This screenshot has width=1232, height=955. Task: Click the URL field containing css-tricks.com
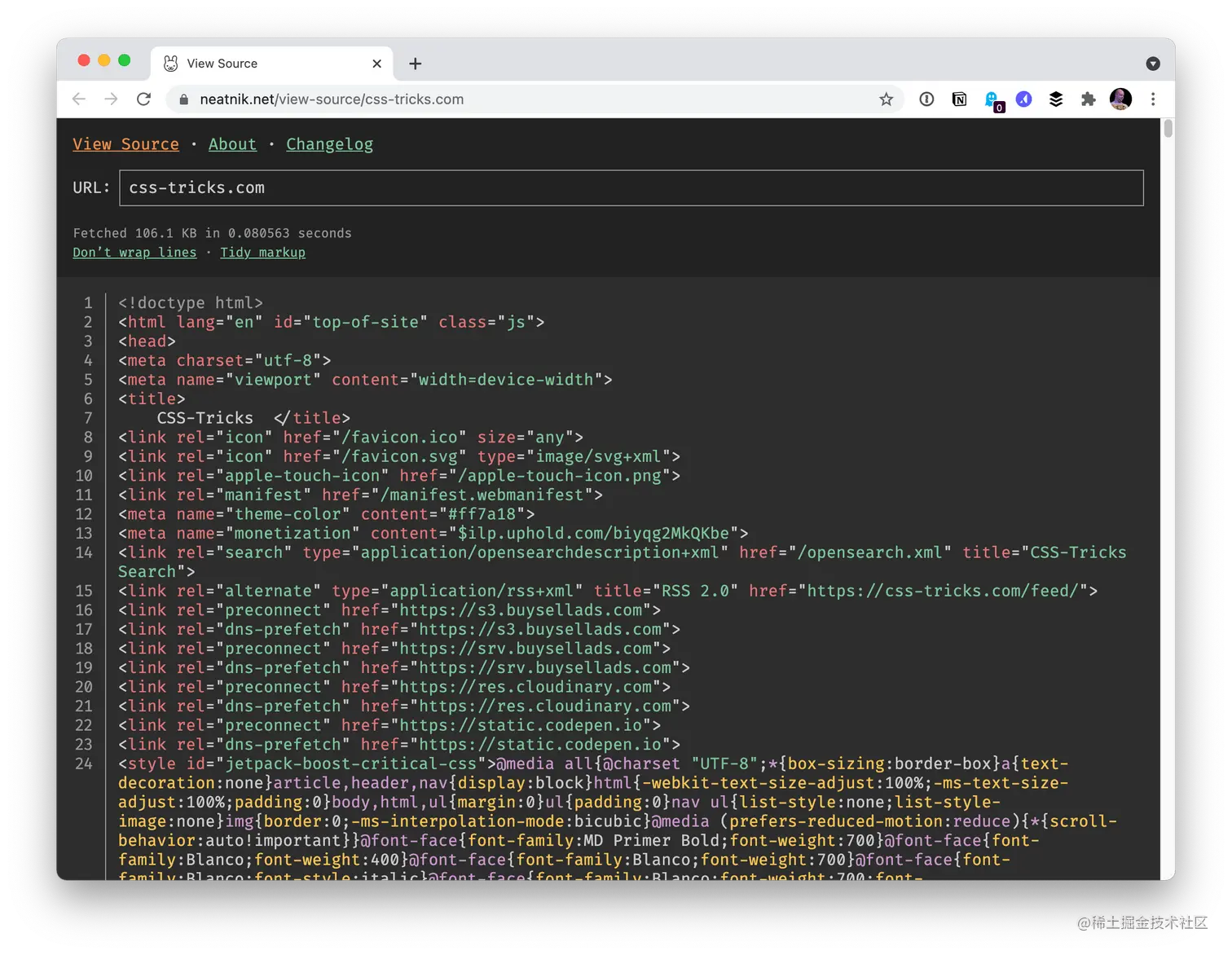pyautogui.click(x=631, y=188)
